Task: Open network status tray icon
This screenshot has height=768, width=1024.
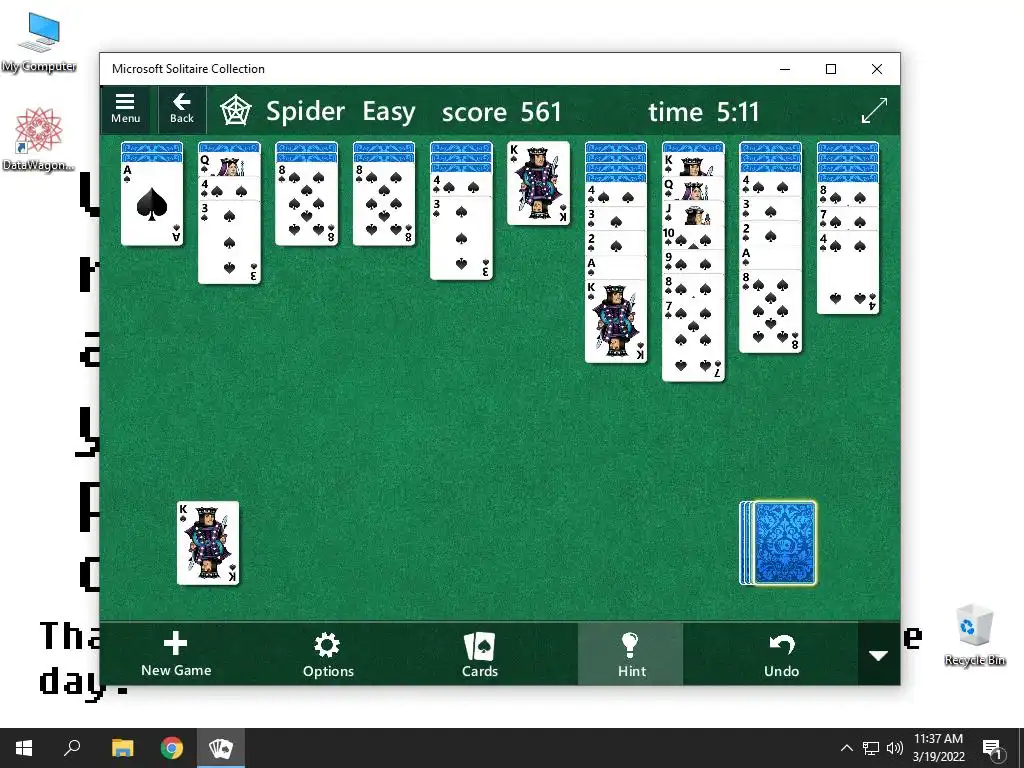Action: coord(871,748)
